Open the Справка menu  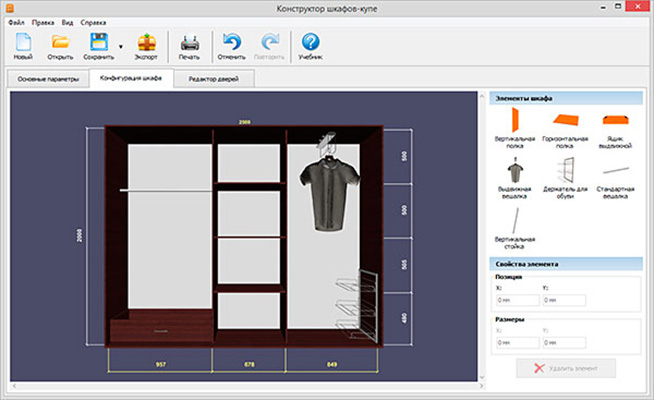[92, 21]
